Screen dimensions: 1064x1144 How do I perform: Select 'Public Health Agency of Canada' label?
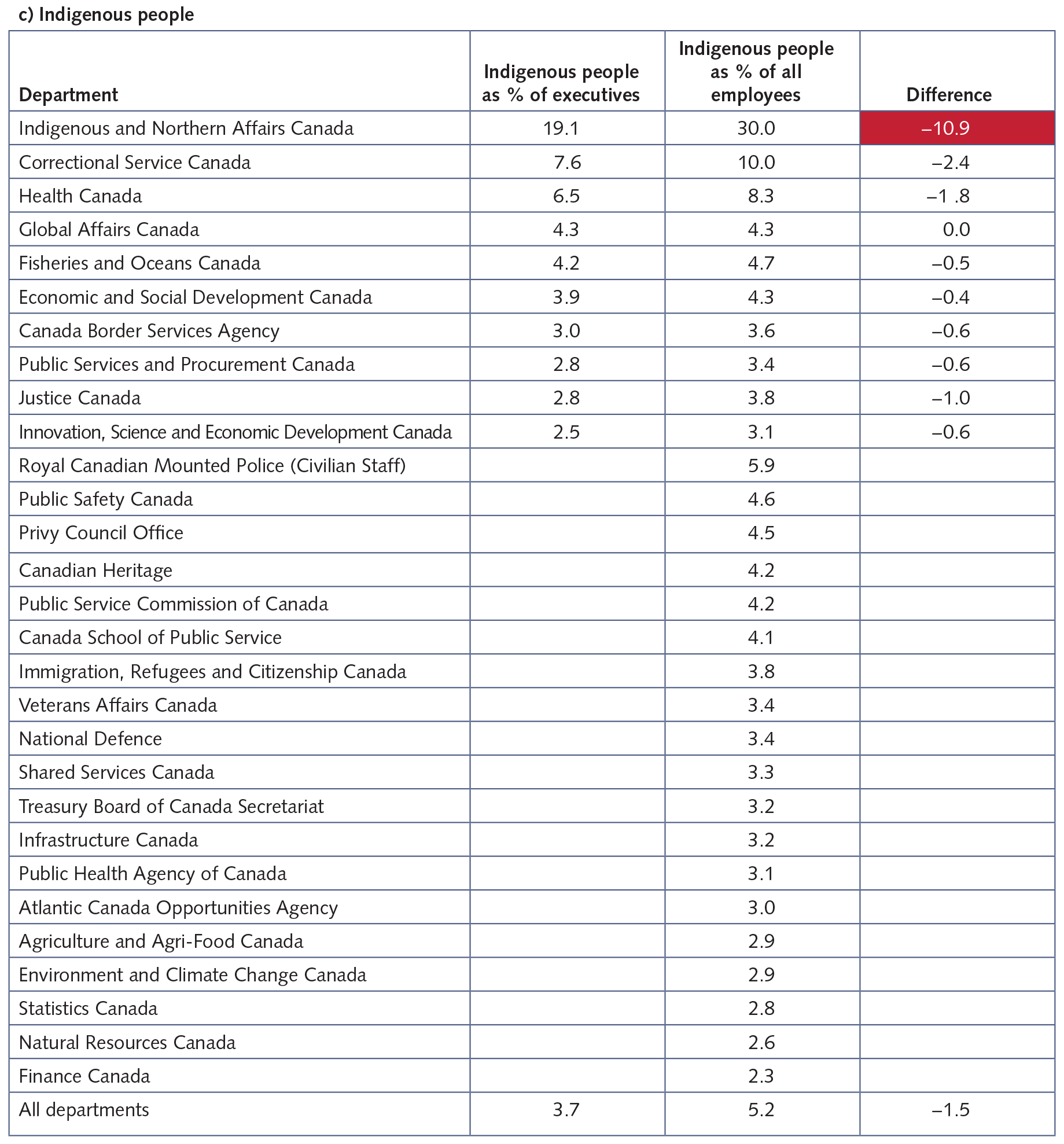click(153, 873)
